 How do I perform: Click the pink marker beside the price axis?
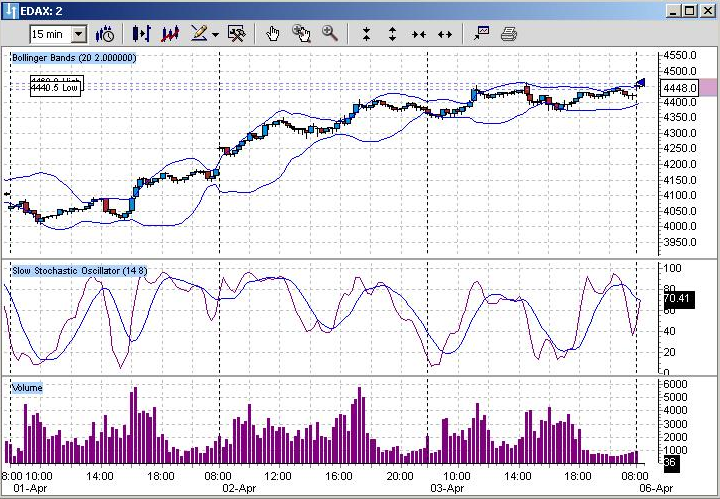coord(708,87)
